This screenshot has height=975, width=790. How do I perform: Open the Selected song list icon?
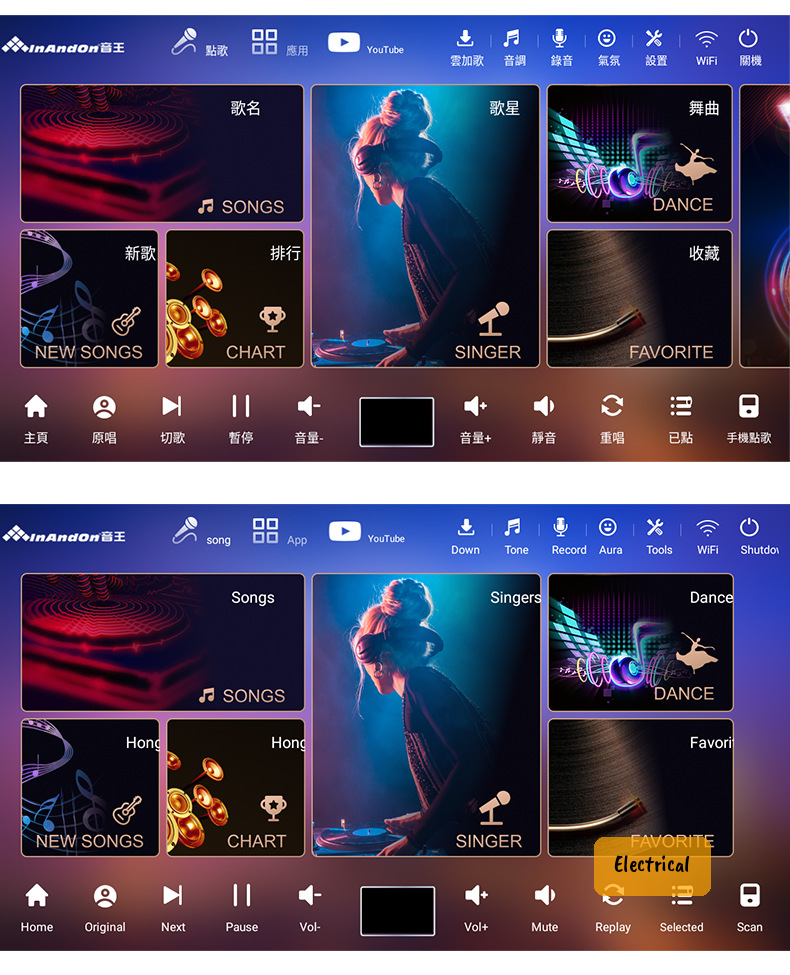[x=681, y=895]
